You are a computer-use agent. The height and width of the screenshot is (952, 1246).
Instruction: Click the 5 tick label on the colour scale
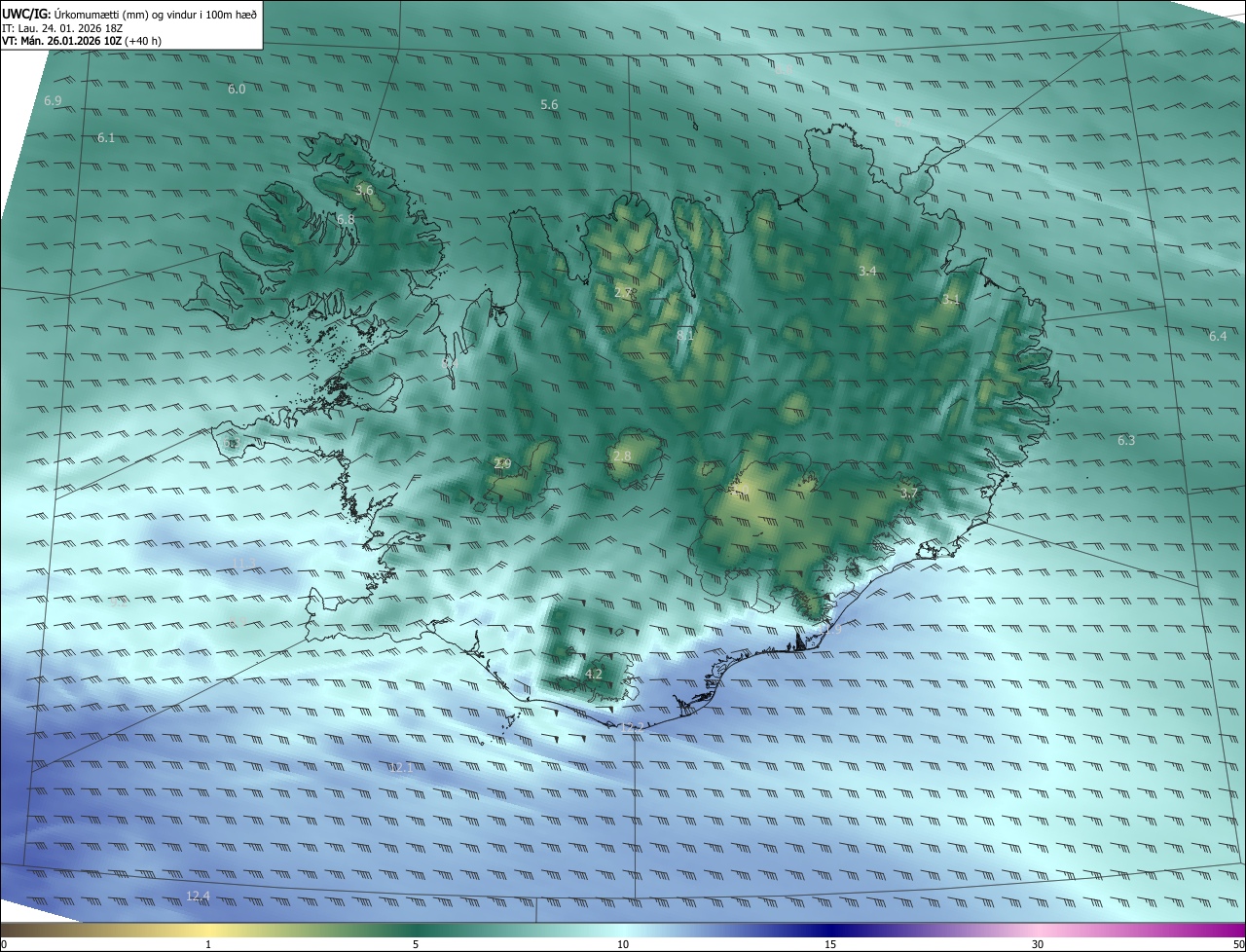(416, 944)
